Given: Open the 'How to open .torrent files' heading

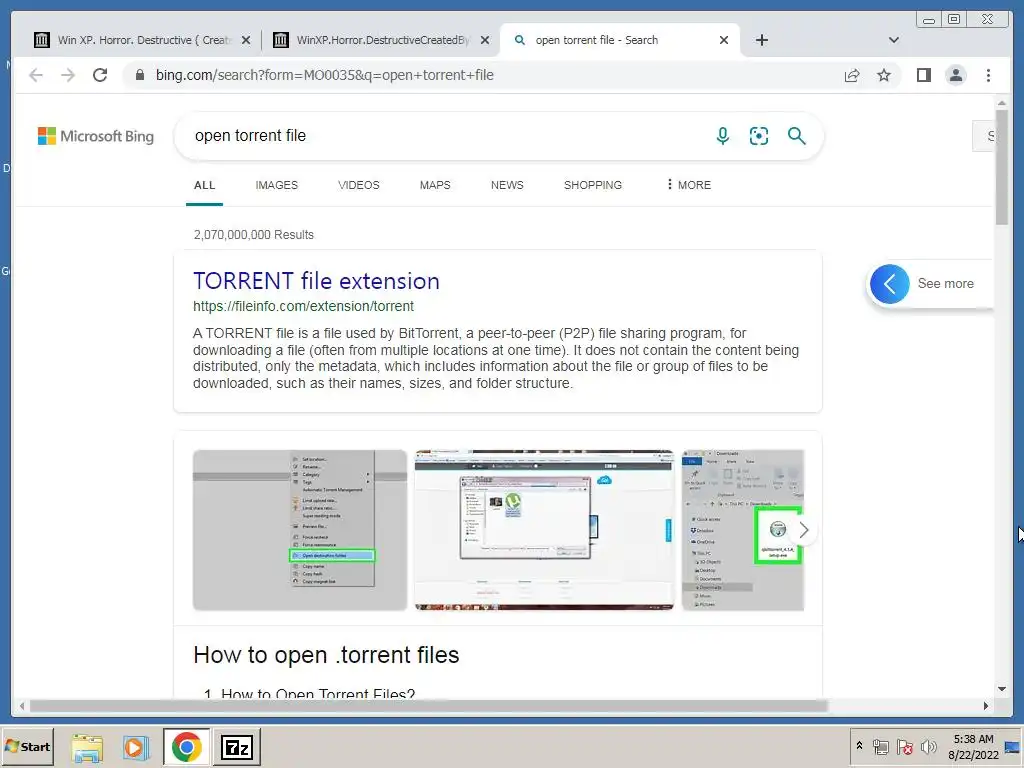Looking at the screenshot, I should pos(326,655).
